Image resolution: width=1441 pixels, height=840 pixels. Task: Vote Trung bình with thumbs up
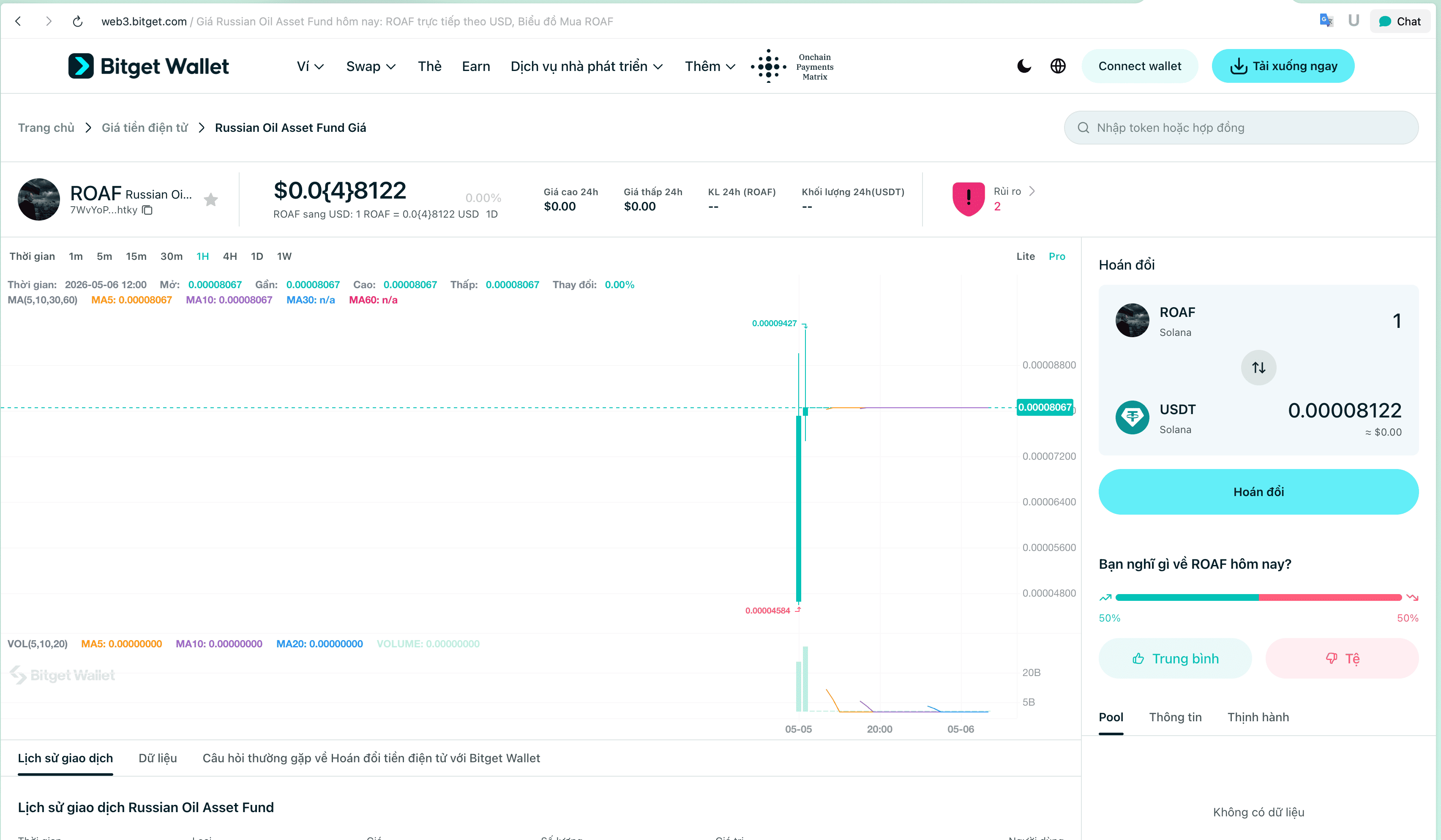(x=1175, y=659)
